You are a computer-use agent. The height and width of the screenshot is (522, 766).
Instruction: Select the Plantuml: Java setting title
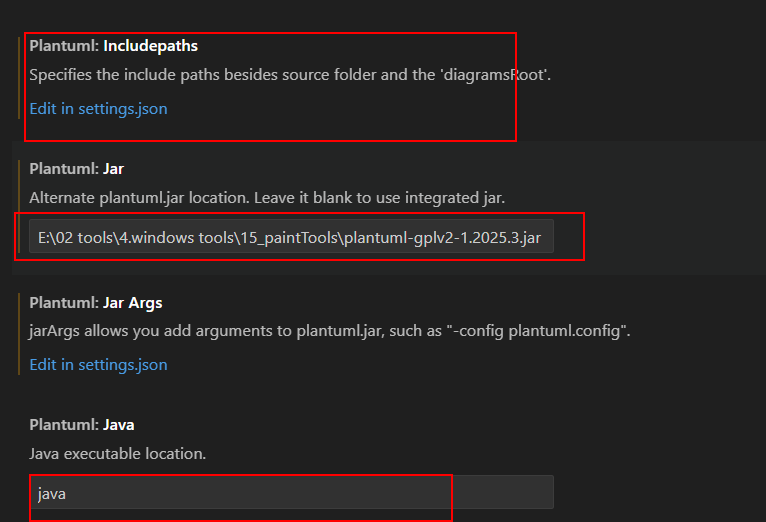tap(82, 425)
